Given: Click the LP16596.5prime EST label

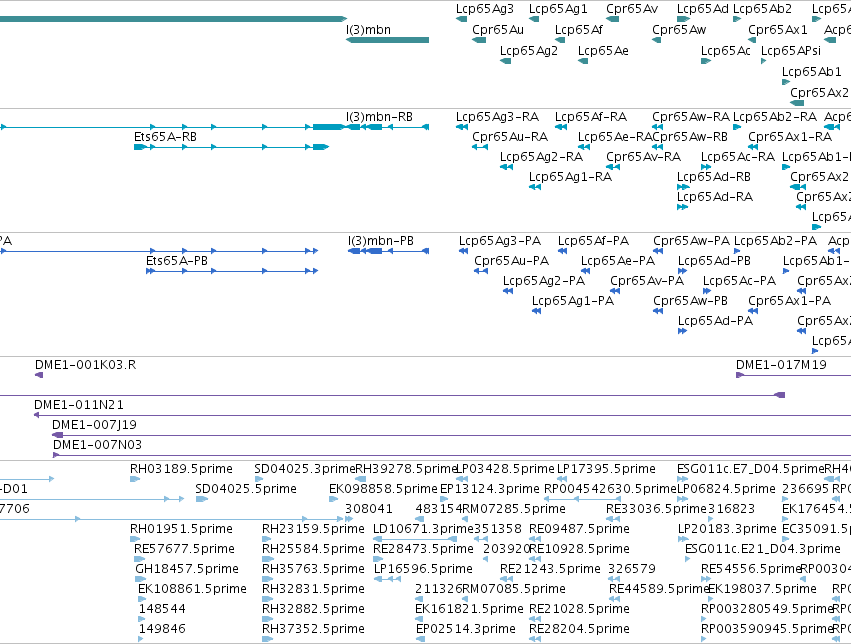Looking at the screenshot, I should [x=423, y=569].
